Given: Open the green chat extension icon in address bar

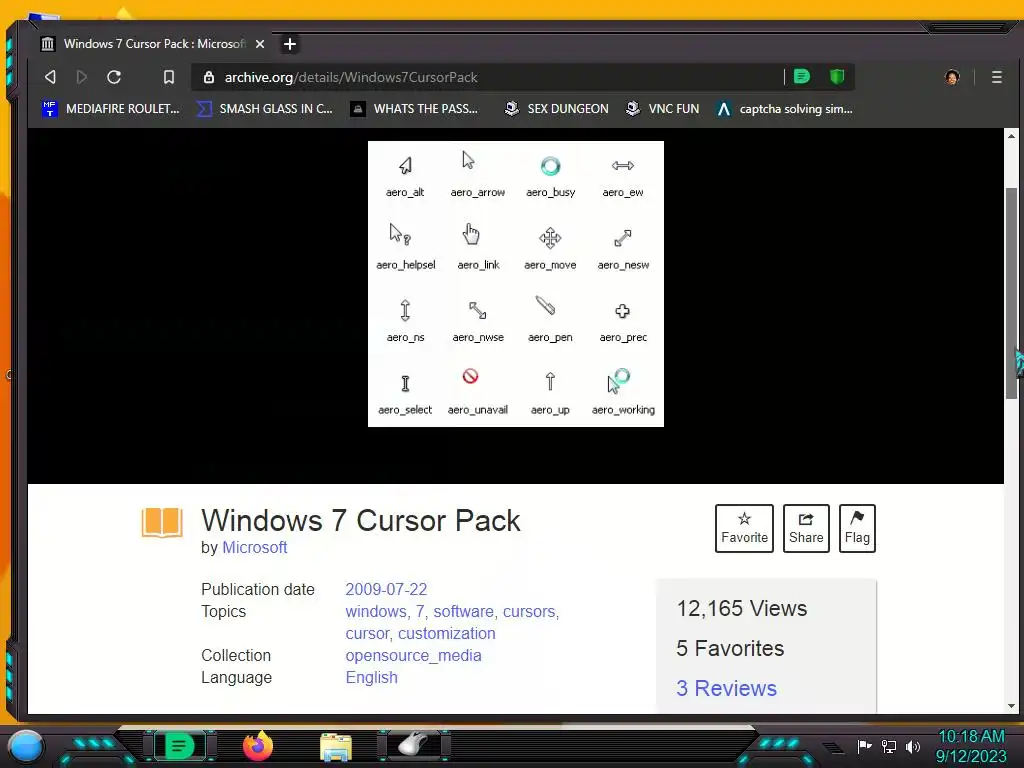Looking at the screenshot, I should (x=802, y=77).
